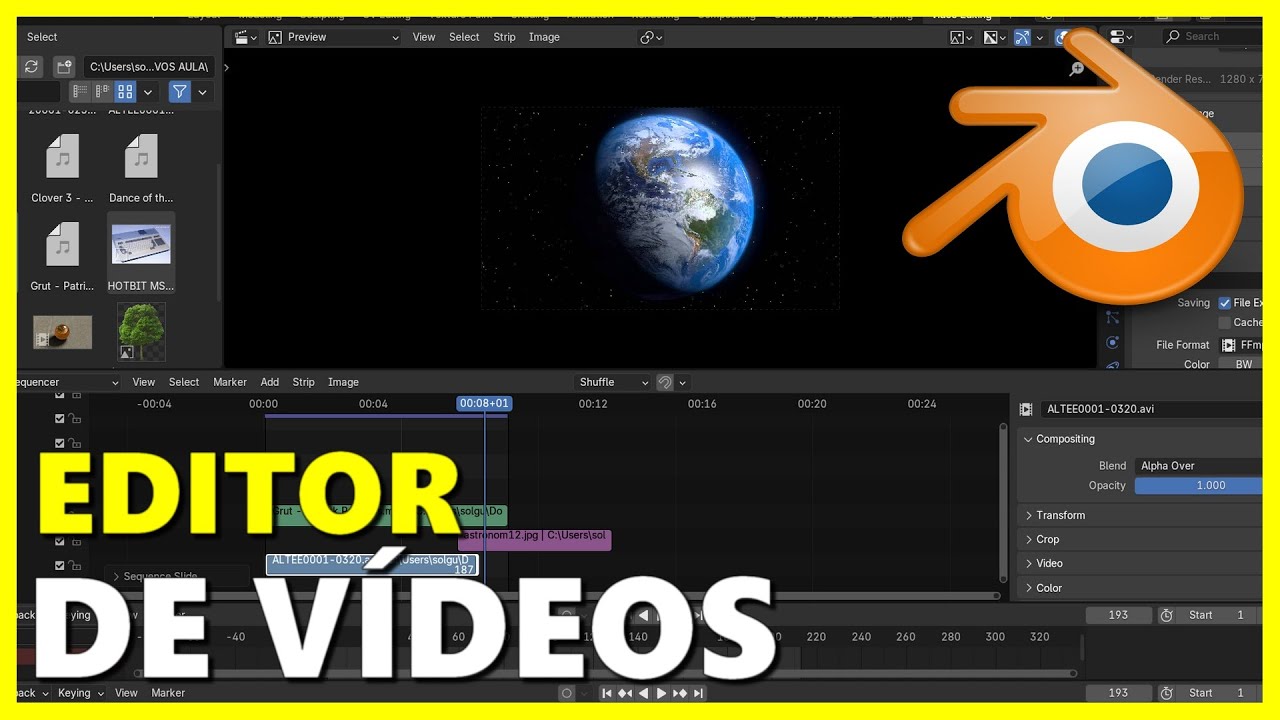
Task: Open the Keying dropdown on bottom bar
Action: tap(80, 693)
